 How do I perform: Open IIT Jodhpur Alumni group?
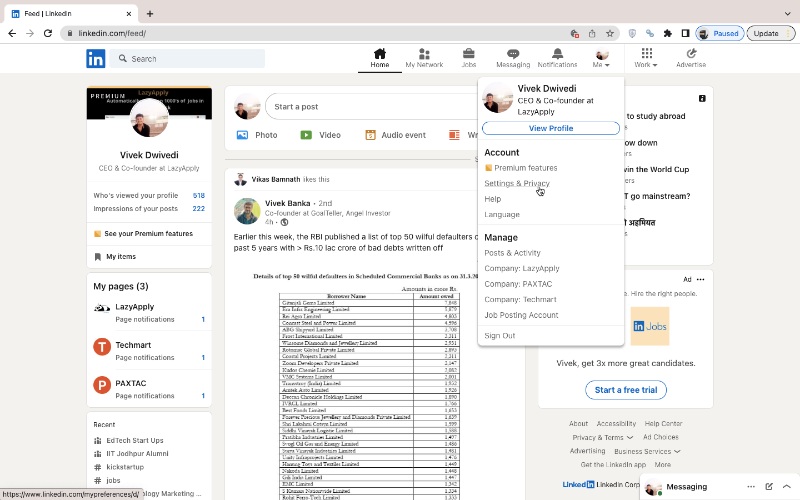[x=137, y=454]
